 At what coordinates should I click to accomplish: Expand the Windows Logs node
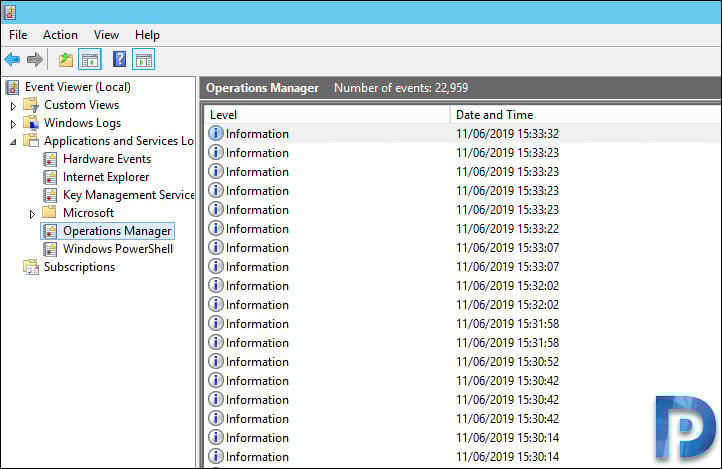pyautogui.click(x=13, y=124)
